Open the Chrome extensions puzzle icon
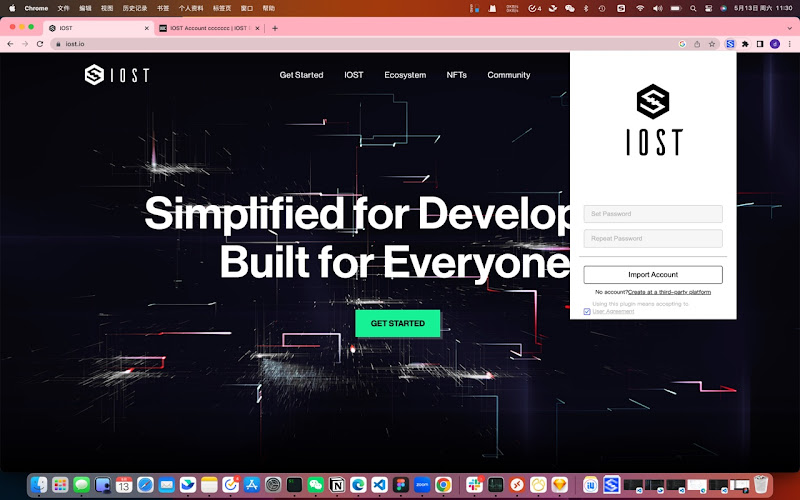This screenshot has width=800, height=500. coord(745,44)
